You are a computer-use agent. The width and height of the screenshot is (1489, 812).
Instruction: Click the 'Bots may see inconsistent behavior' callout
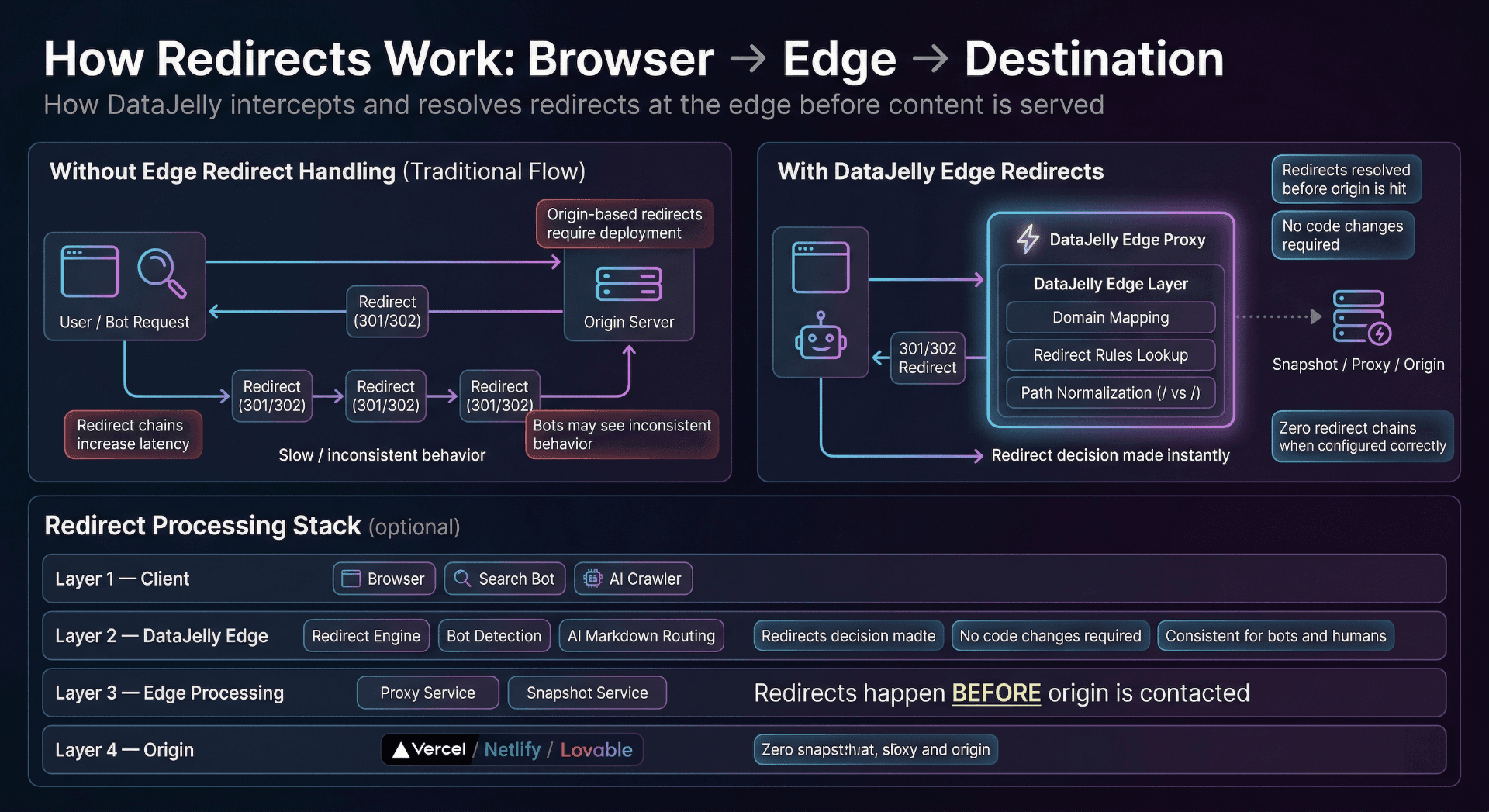pos(622,434)
